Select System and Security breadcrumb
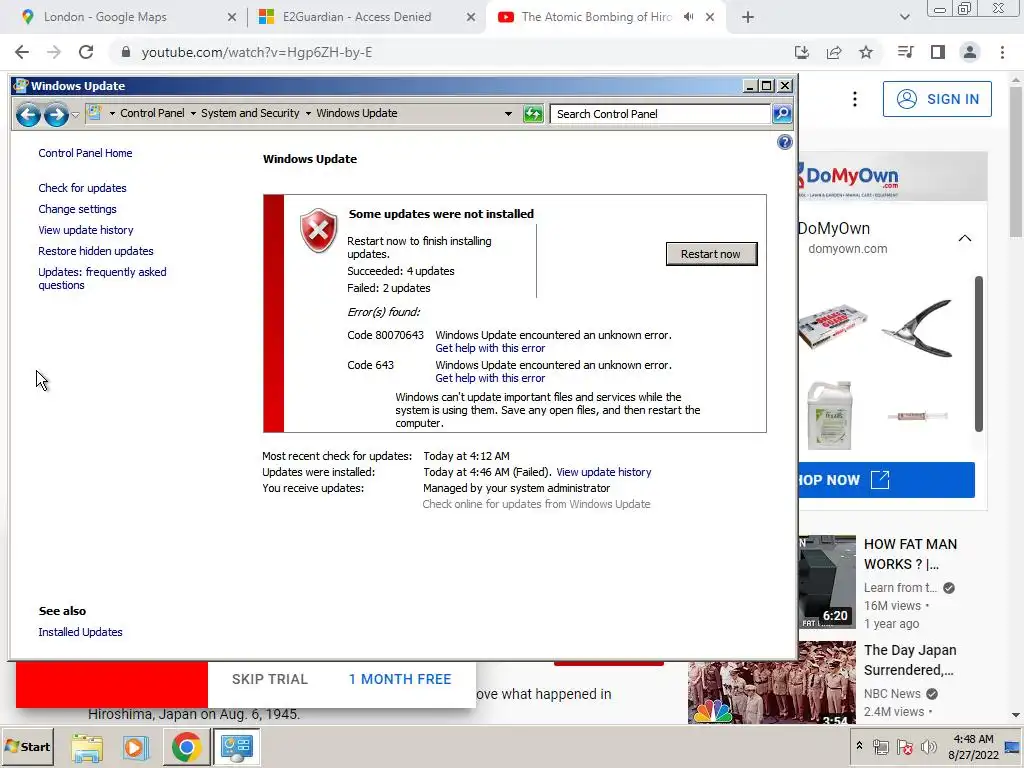The width and height of the screenshot is (1024, 768). [250, 113]
